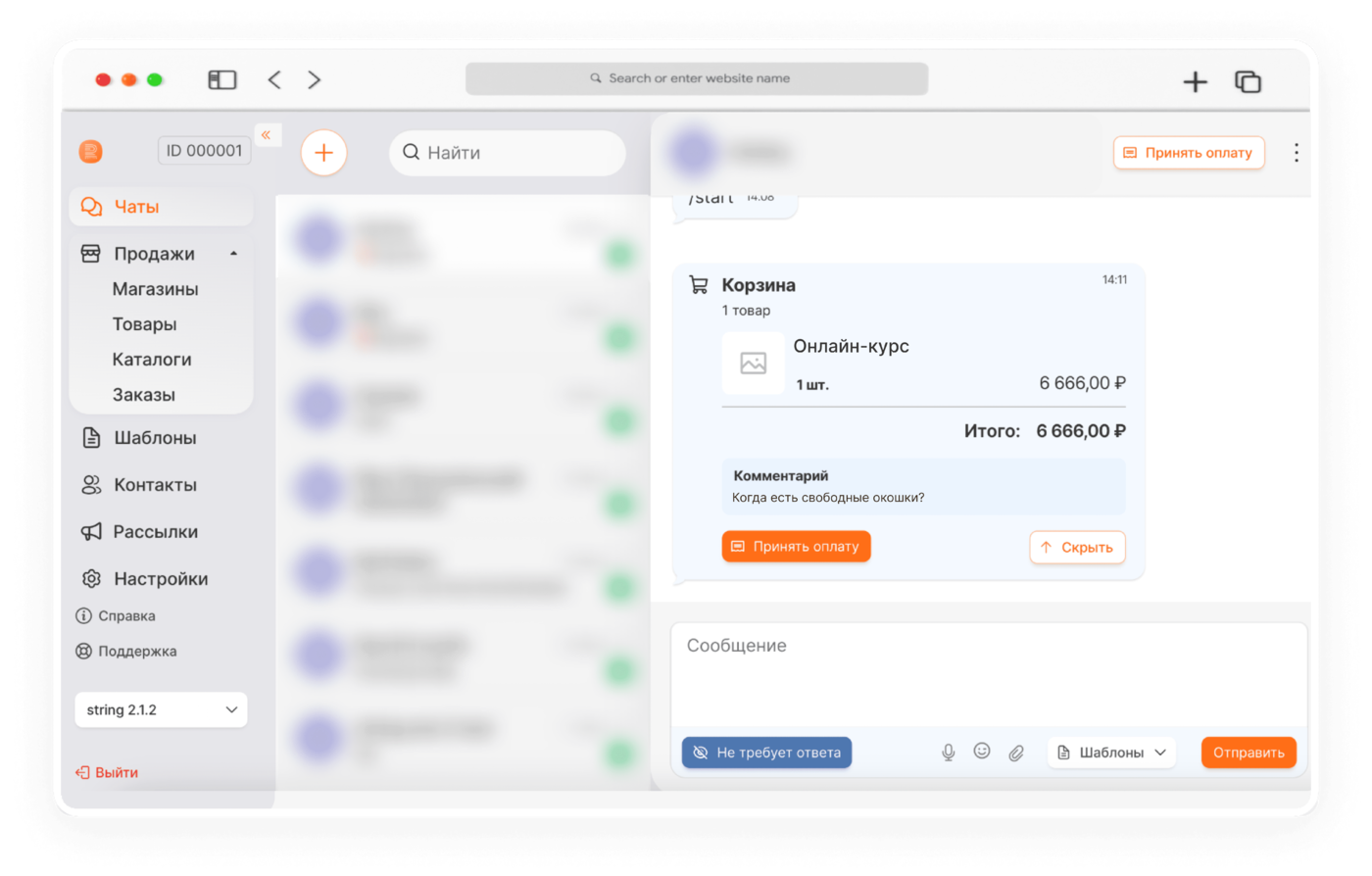This screenshot has height=876, width=1372.
Task: Open the three-dot chat options menu
Action: (x=1296, y=153)
